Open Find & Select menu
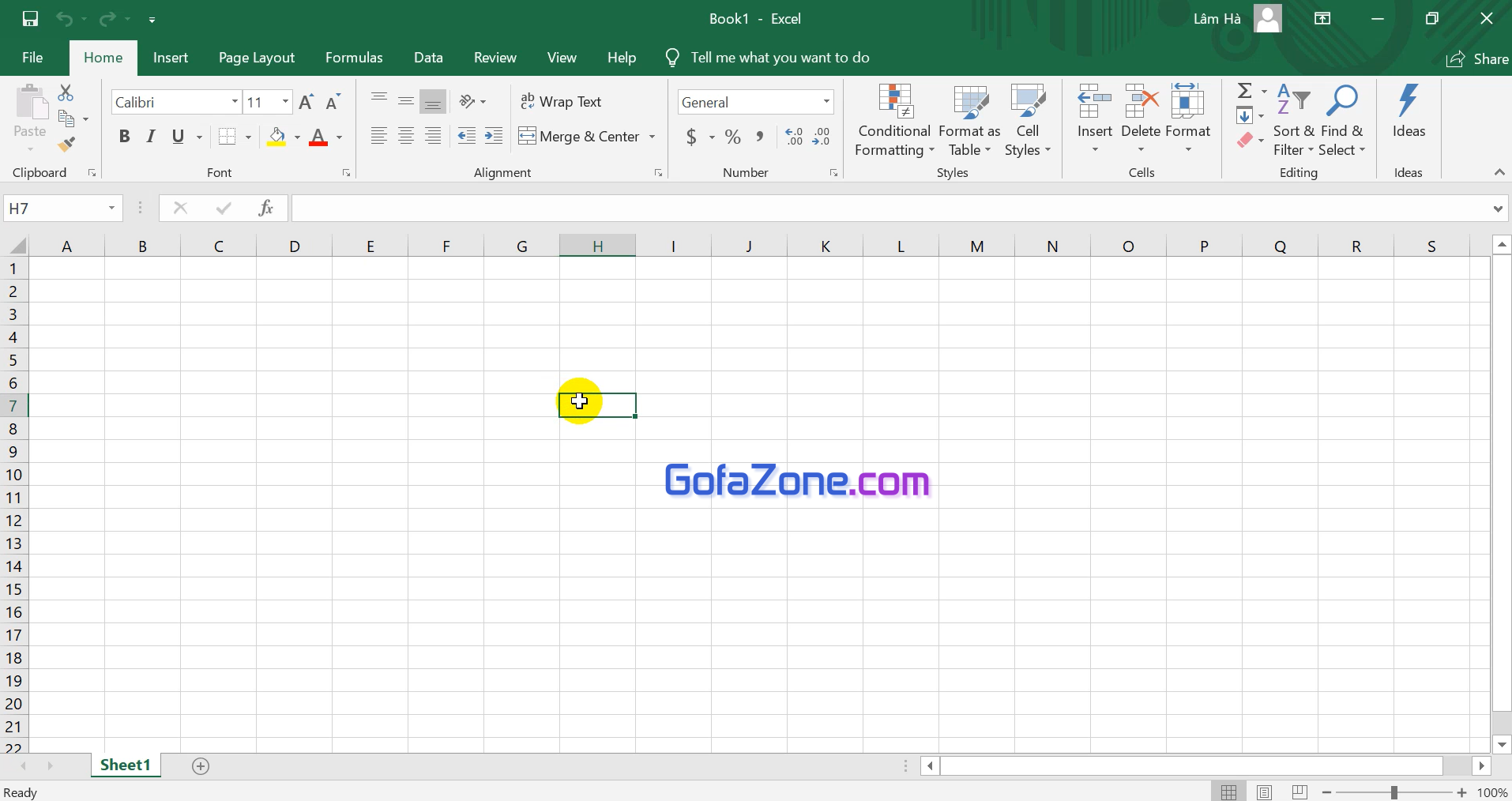This screenshot has height=801, width=1512. click(x=1341, y=120)
